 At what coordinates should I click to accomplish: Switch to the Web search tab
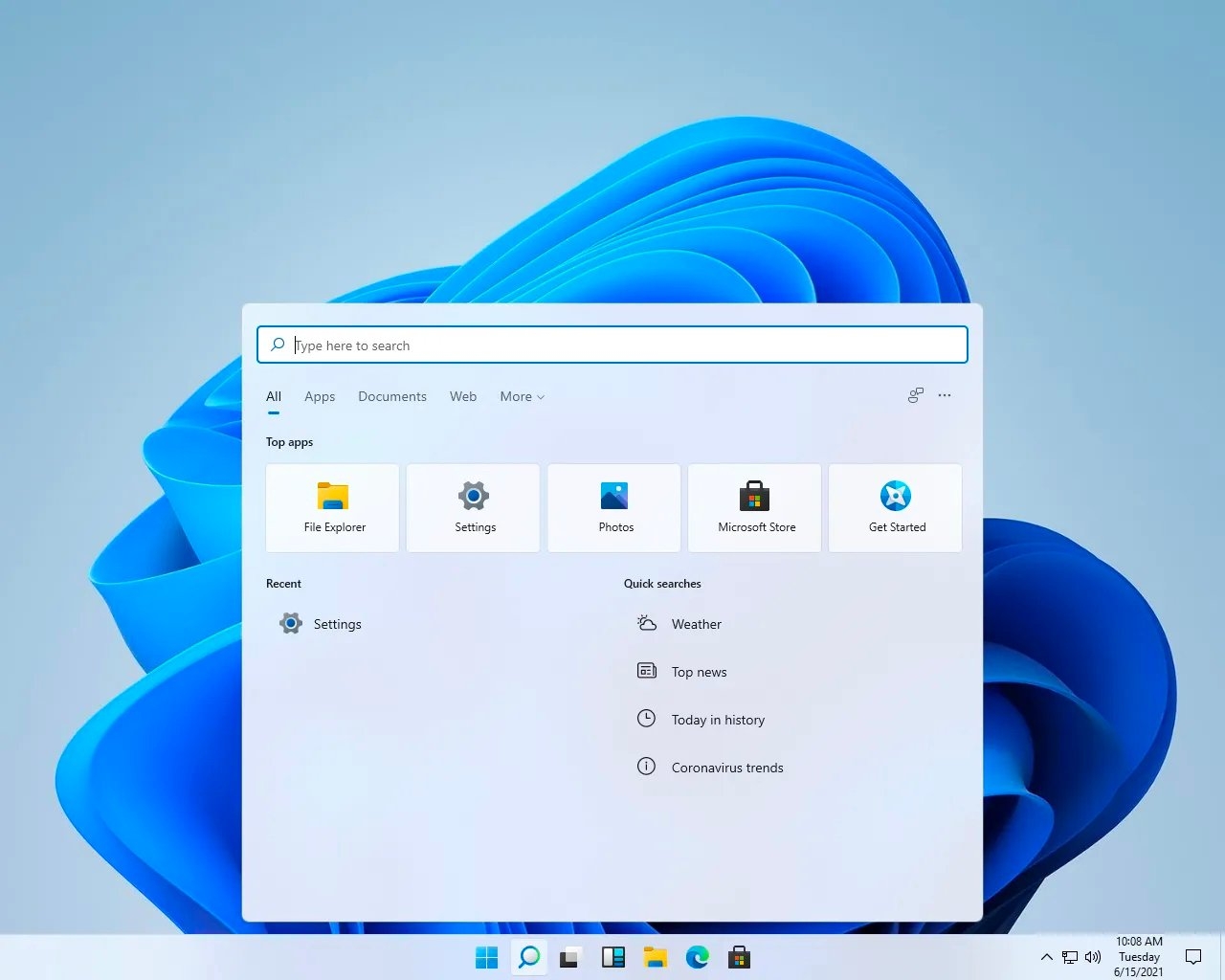click(463, 396)
